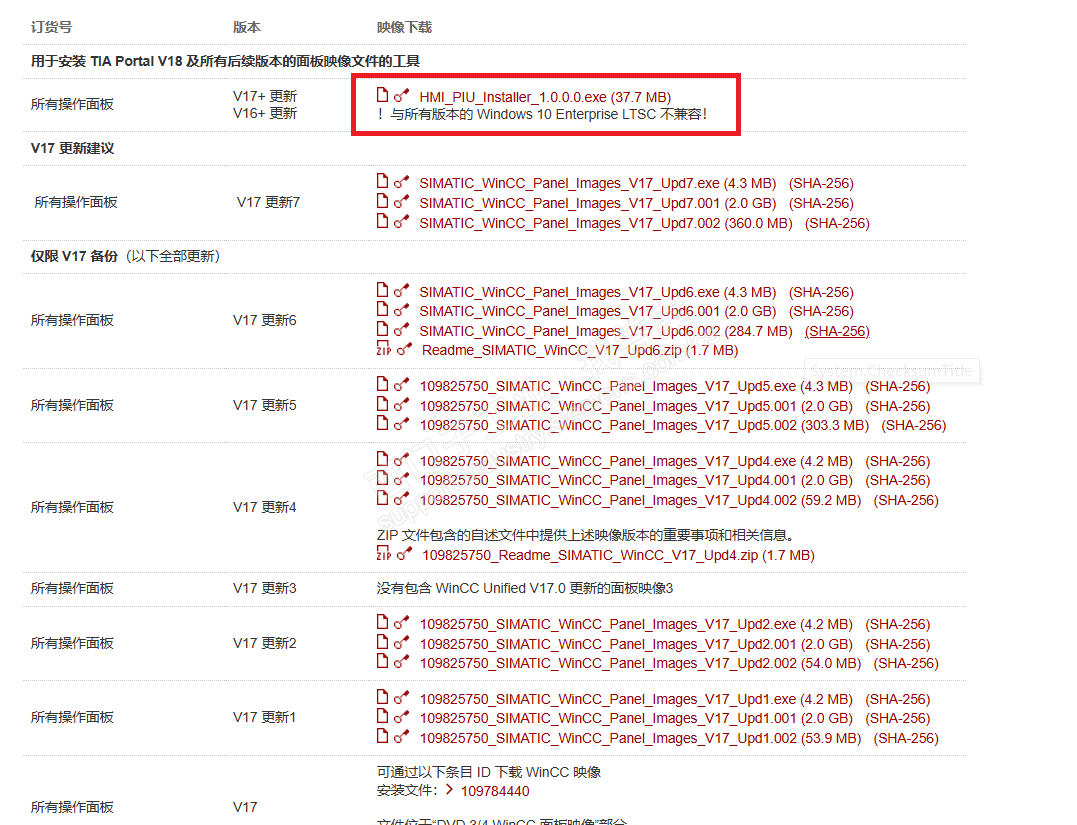
Task: Click ZIP icon for Readme V17_Upd6
Action: pyautogui.click(x=384, y=348)
